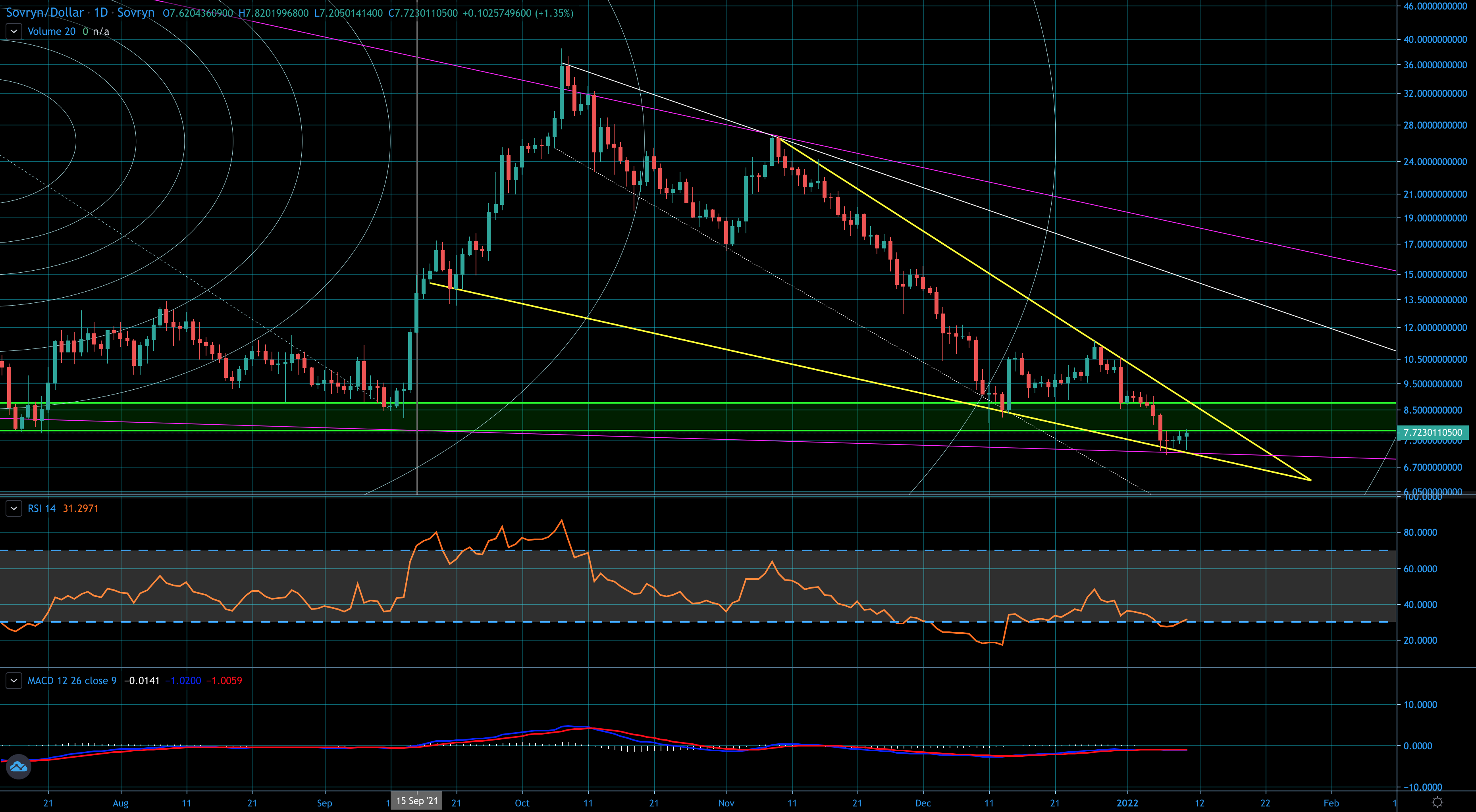
Task: Click the Sovryn exchange name in header
Action: click(x=136, y=13)
